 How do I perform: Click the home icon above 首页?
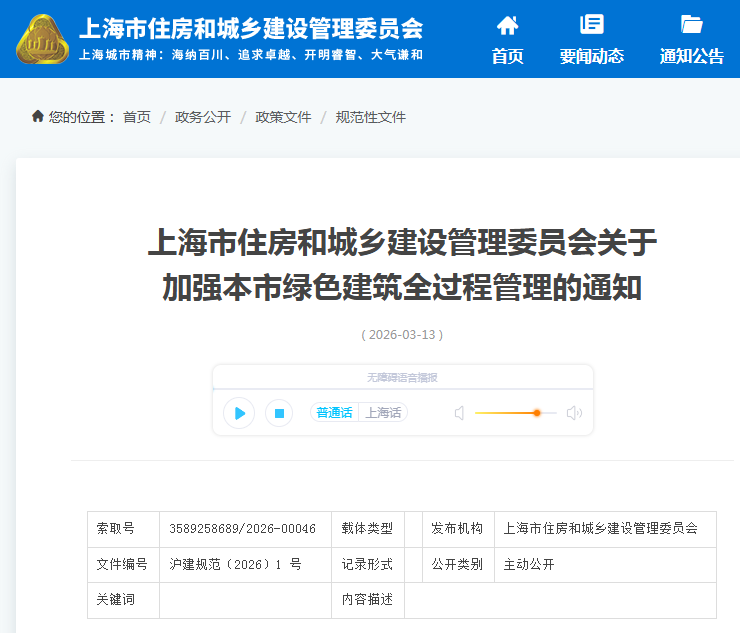pyautogui.click(x=507, y=25)
